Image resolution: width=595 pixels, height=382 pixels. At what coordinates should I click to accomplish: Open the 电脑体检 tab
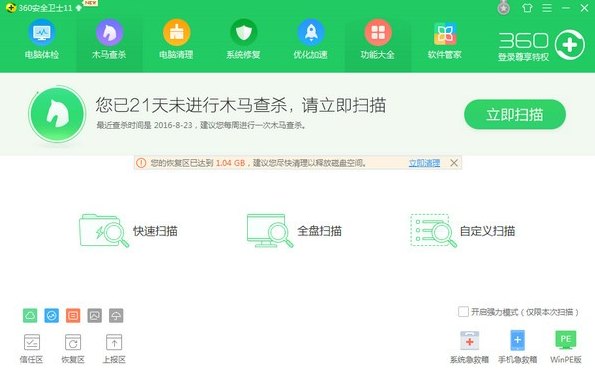(42, 39)
